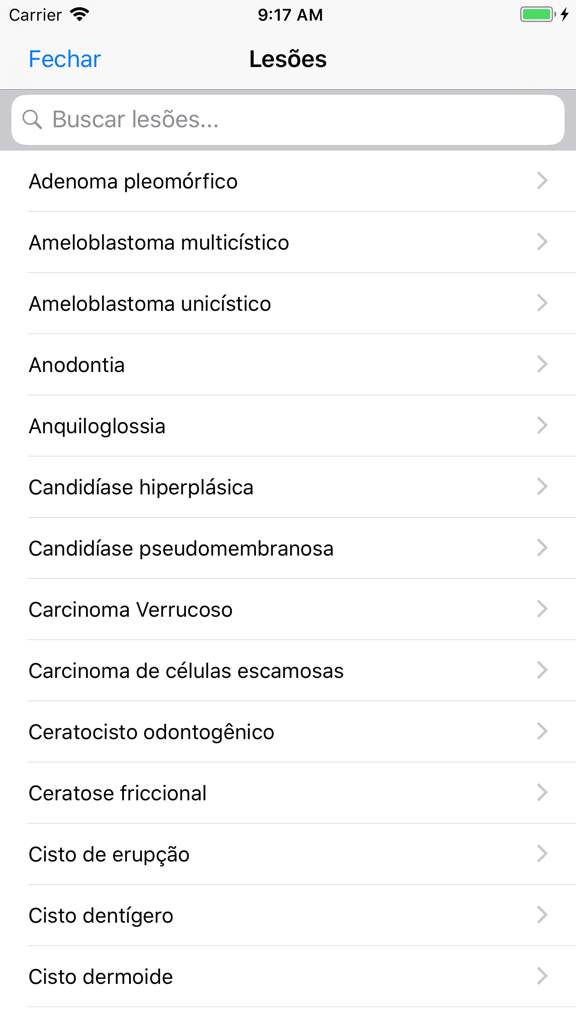Viewport: 576px width, 1024px height.
Task: Tap the Buscar lesões search field
Action: point(288,119)
